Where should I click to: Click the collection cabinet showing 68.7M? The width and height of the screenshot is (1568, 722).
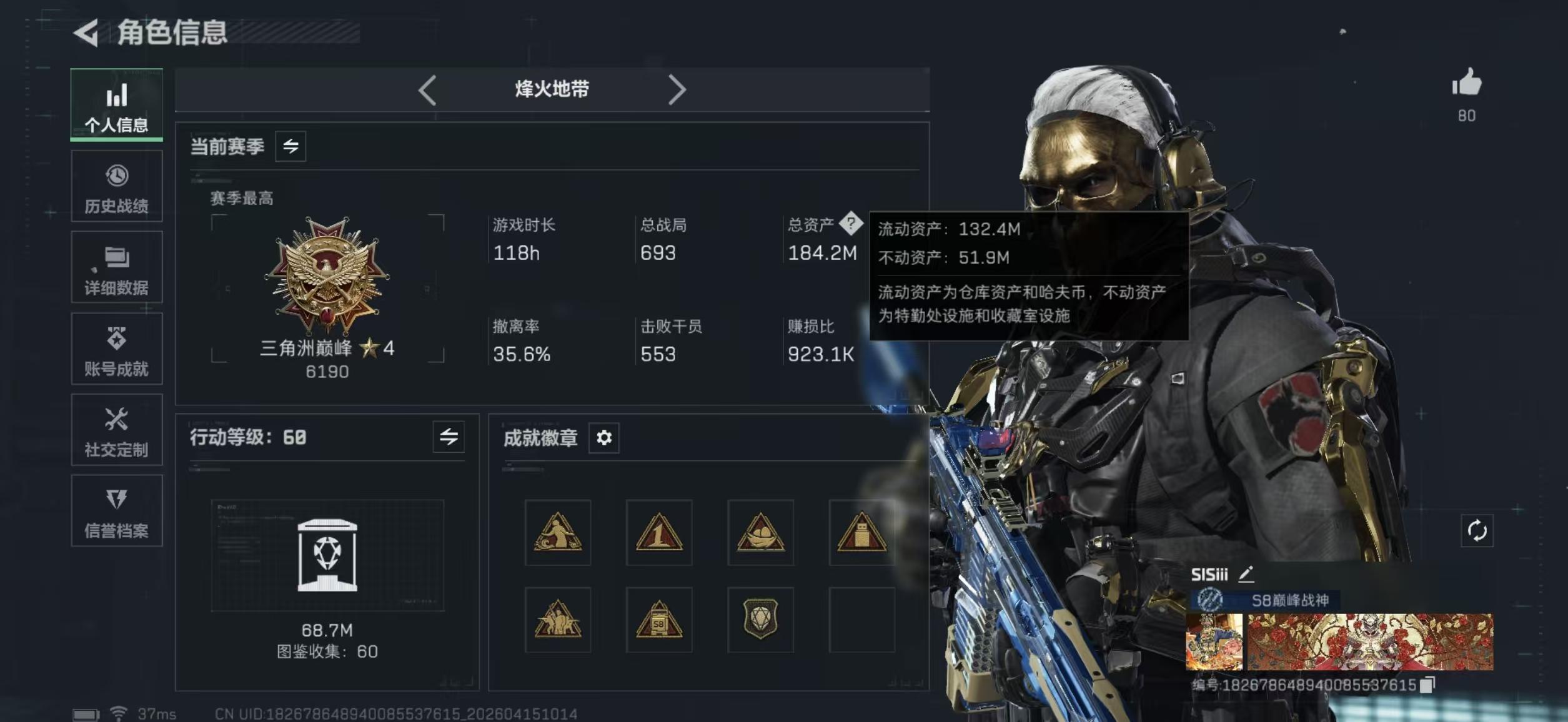(x=327, y=555)
